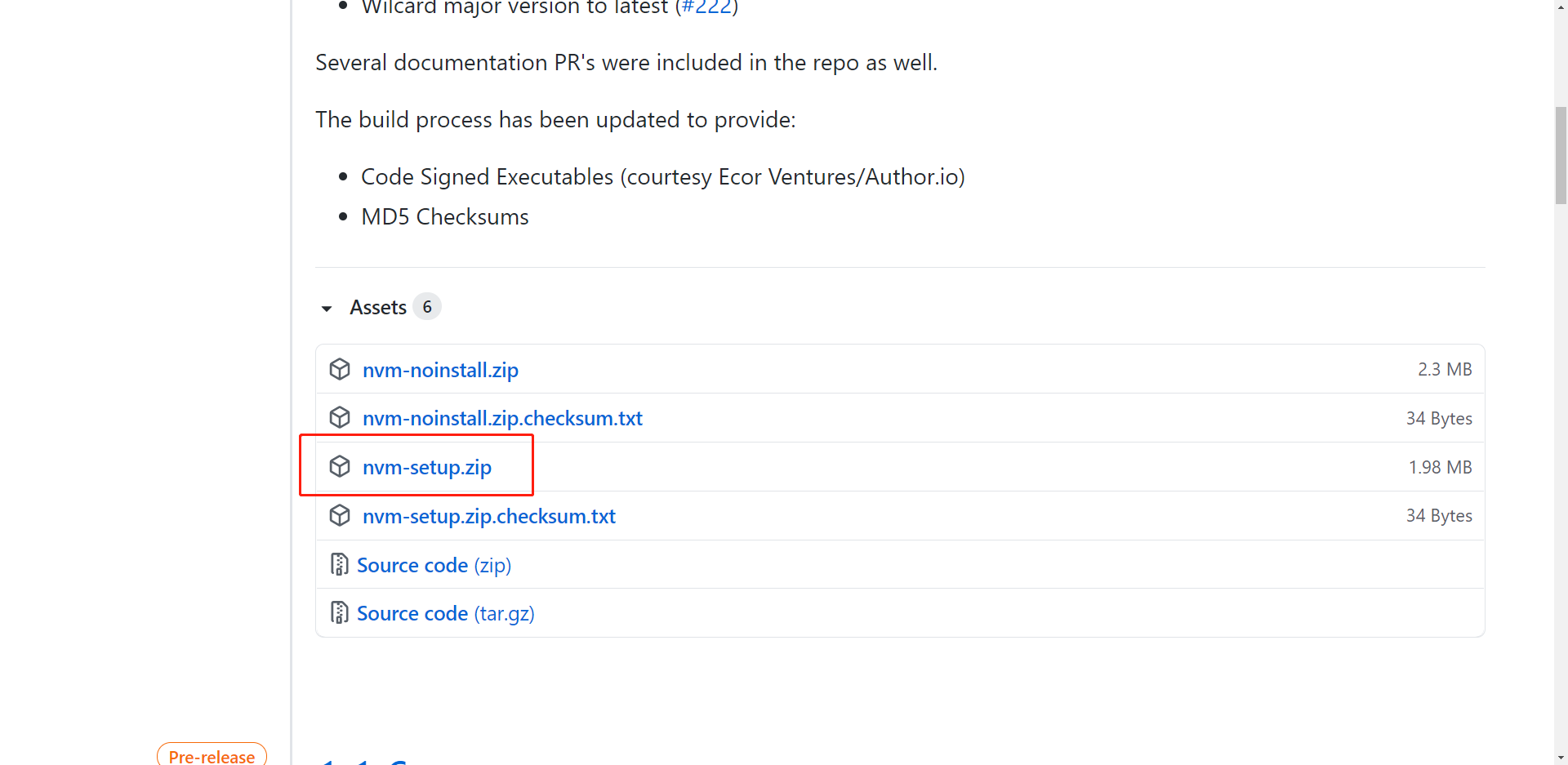The image size is (1568, 765).
Task: Click the Pre-release label badge
Action: point(212,755)
